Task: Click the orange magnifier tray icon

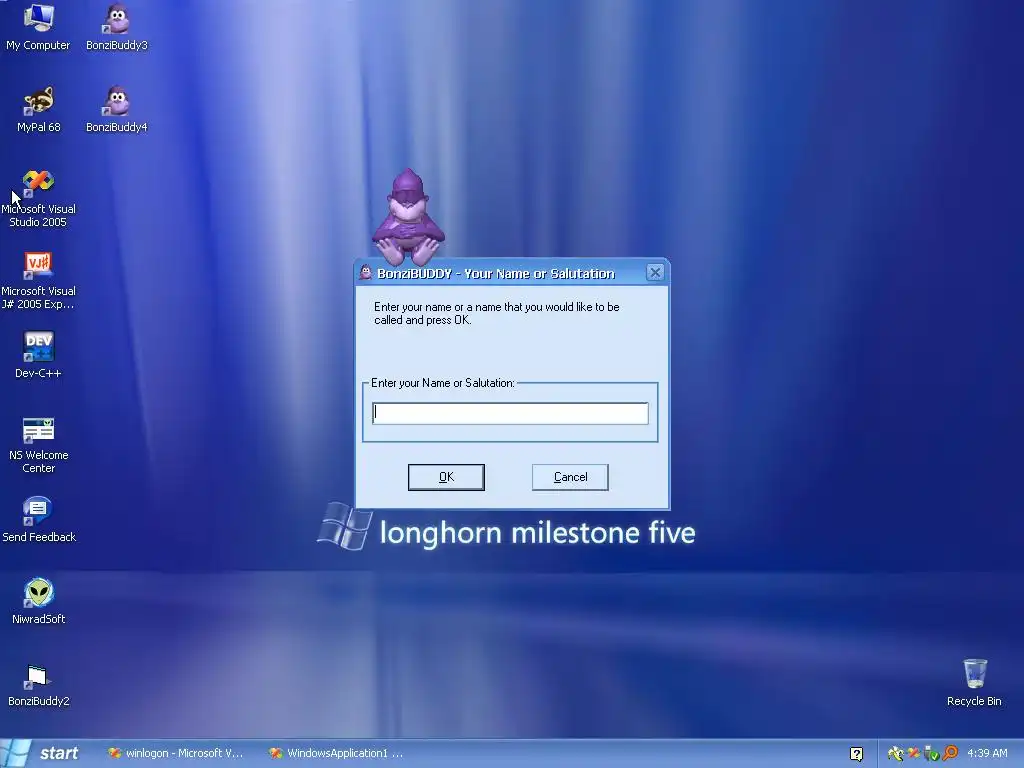Action: coord(950,754)
